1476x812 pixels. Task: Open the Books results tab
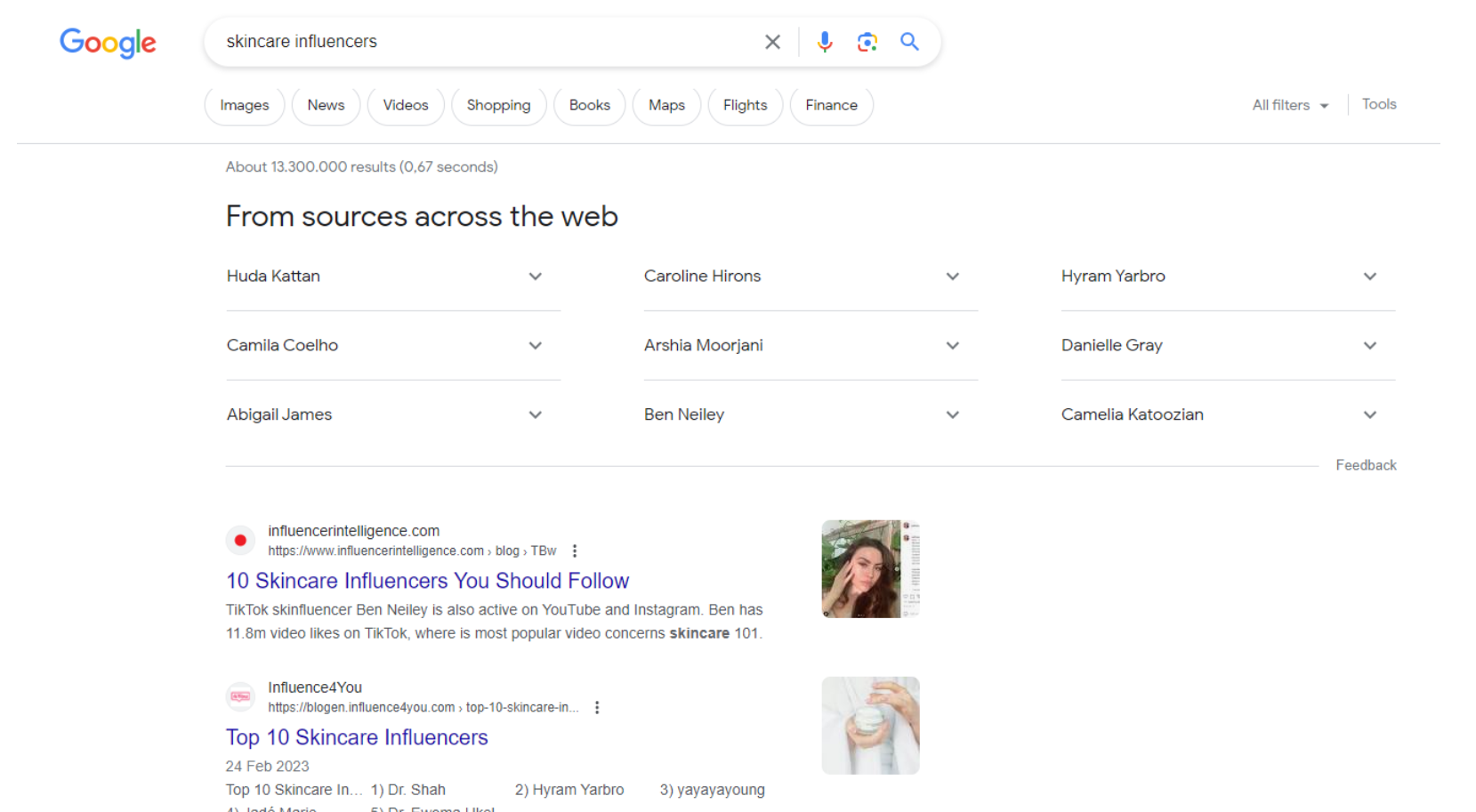click(590, 105)
